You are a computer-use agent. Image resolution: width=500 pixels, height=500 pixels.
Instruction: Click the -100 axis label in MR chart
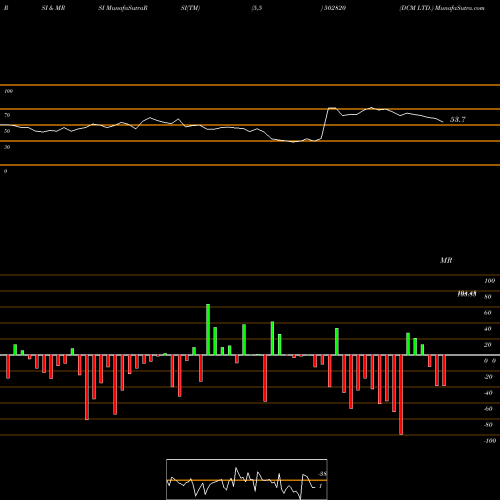coord(490,441)
